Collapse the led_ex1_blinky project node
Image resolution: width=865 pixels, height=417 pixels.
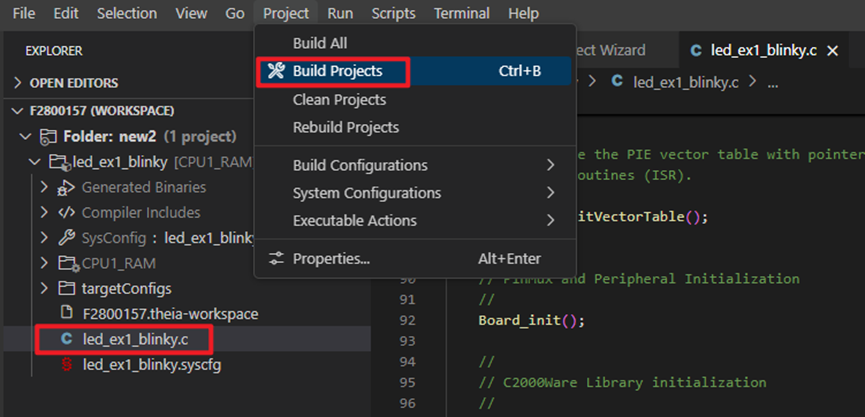pyautogui.click(x=35, y=162)
